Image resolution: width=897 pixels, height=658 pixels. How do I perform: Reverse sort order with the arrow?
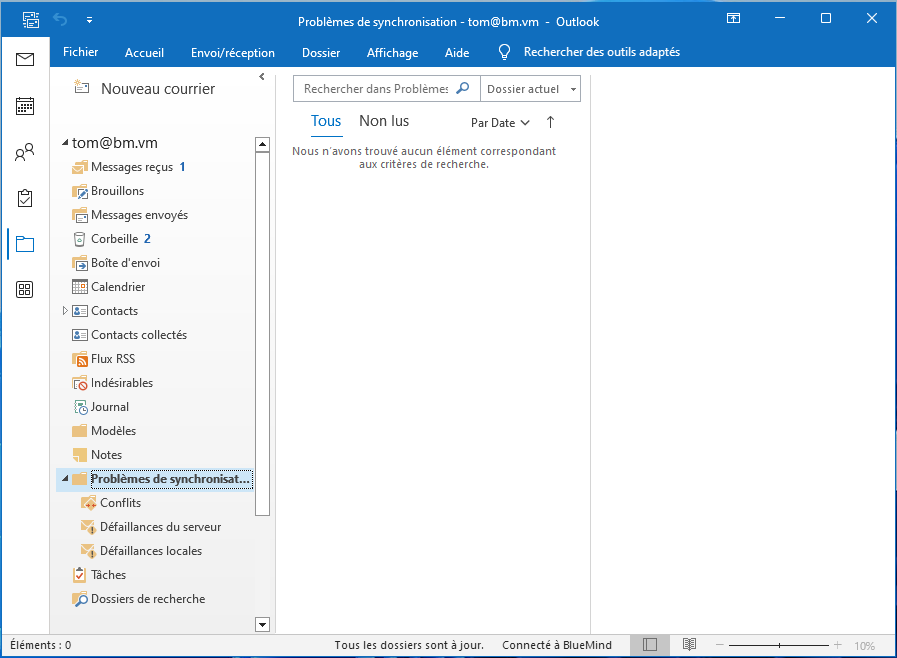[550, 122]
